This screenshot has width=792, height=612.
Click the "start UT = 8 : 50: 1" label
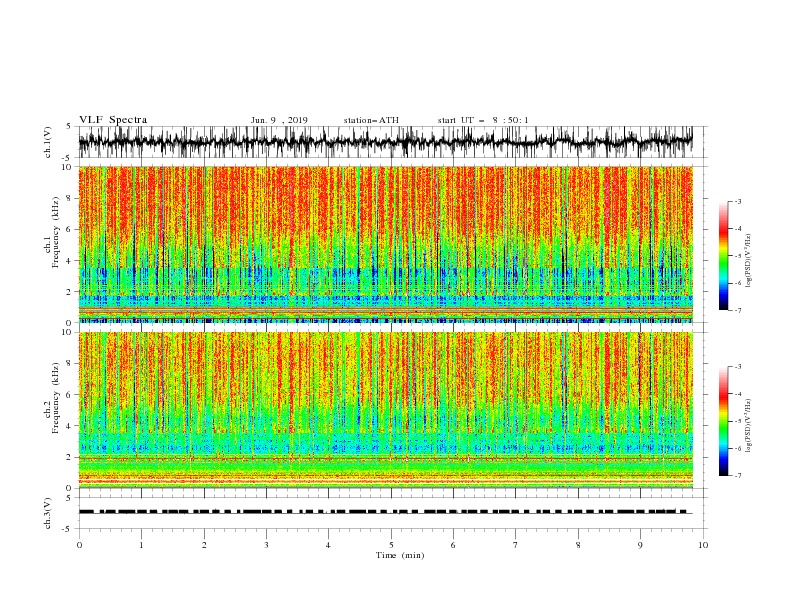coord(483,120)
